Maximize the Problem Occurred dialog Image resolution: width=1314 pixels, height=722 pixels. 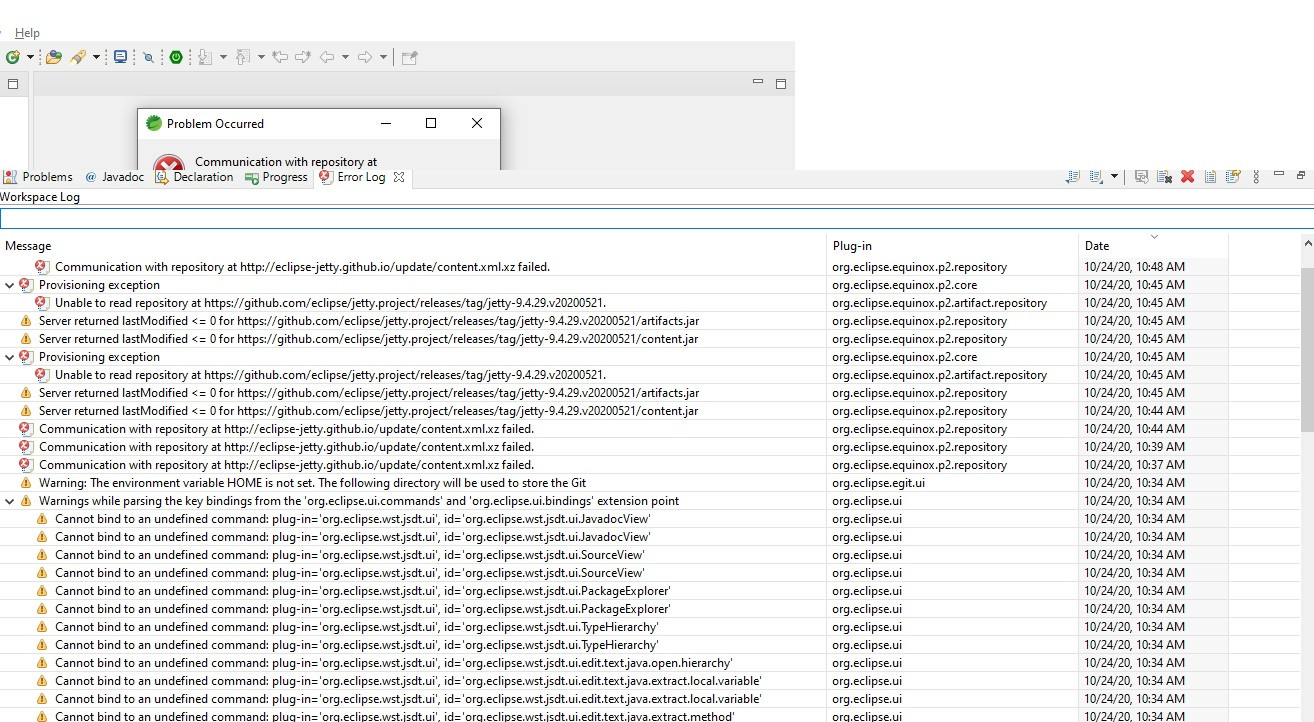(431, 123)
